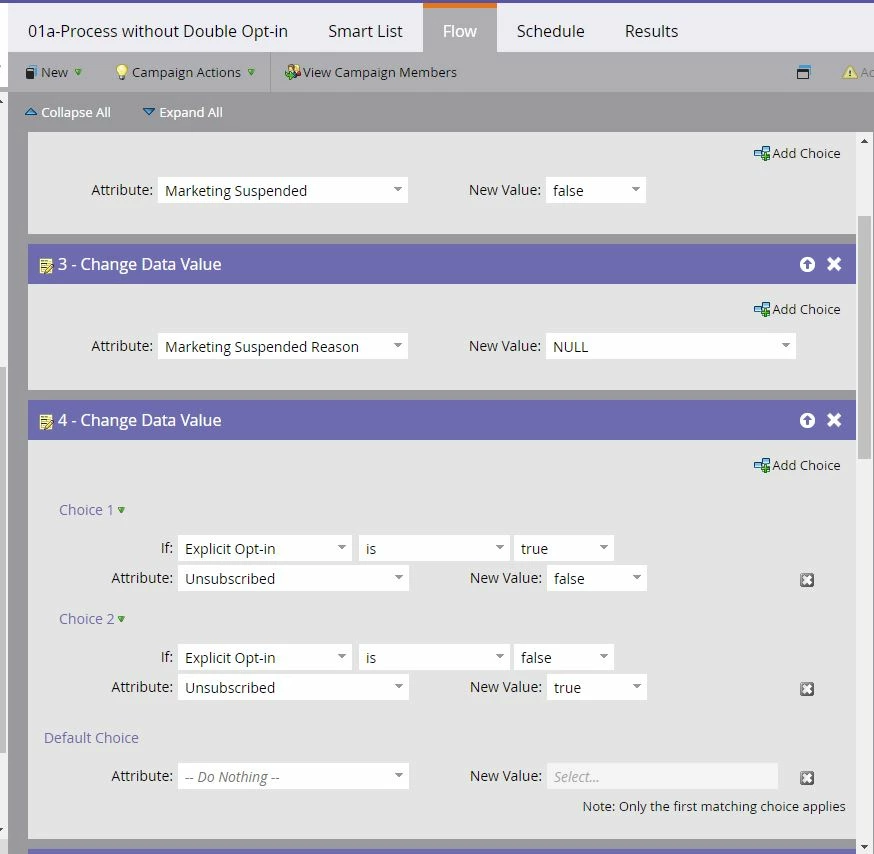Viewport: 874px width, 854px height.
Task: Select the Flow tab
Action: [460, 31]
